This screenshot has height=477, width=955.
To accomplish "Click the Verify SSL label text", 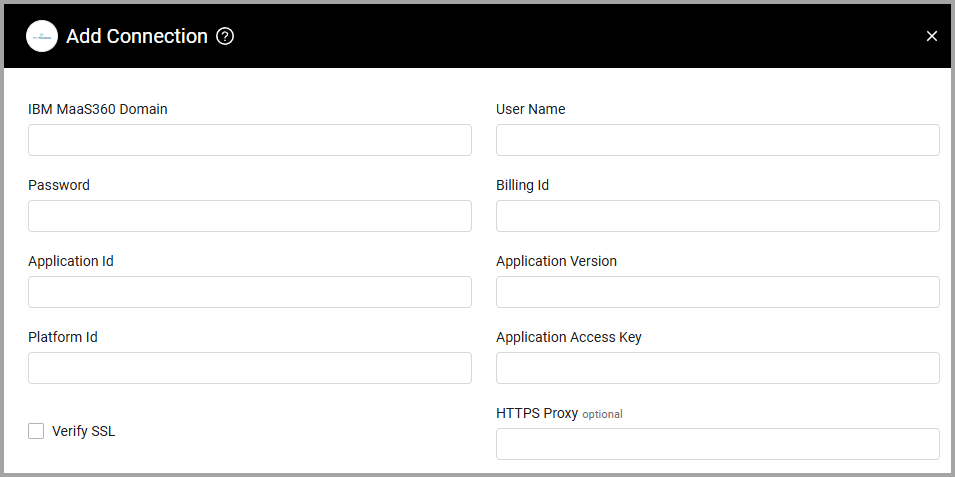I will pos(83,431).
